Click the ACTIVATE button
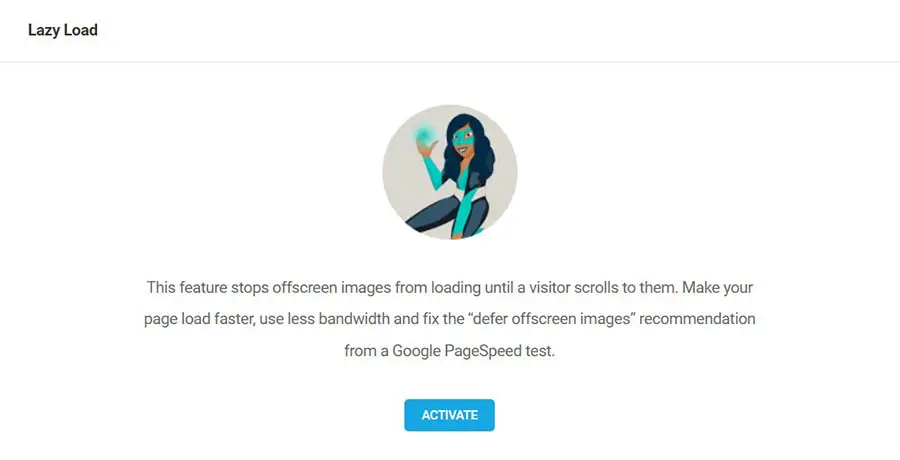 (449, 415)
